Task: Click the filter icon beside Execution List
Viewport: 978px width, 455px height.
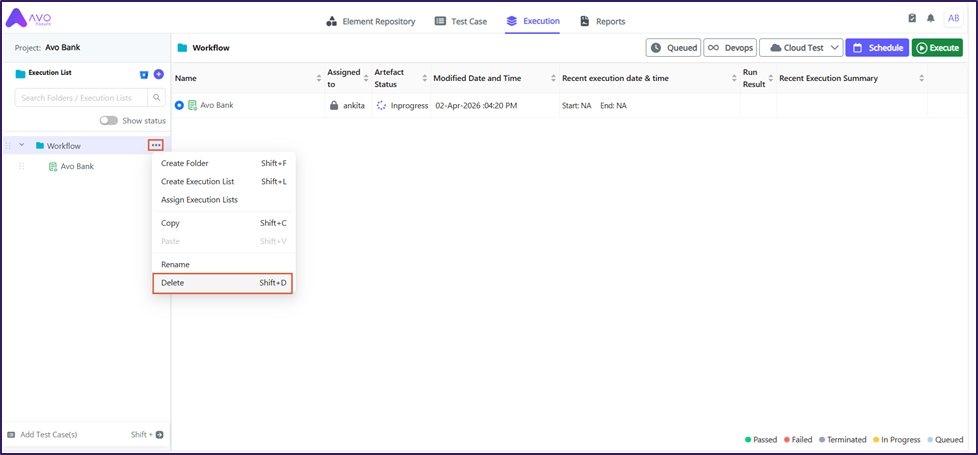Action: pos(144,74)
